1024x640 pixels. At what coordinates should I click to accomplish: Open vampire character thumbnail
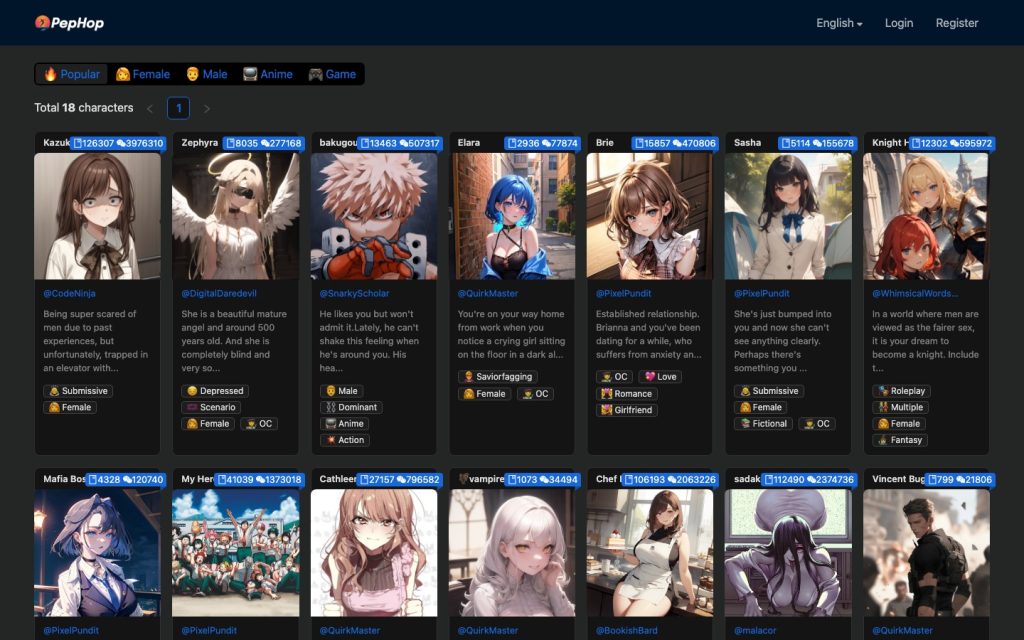512,553
